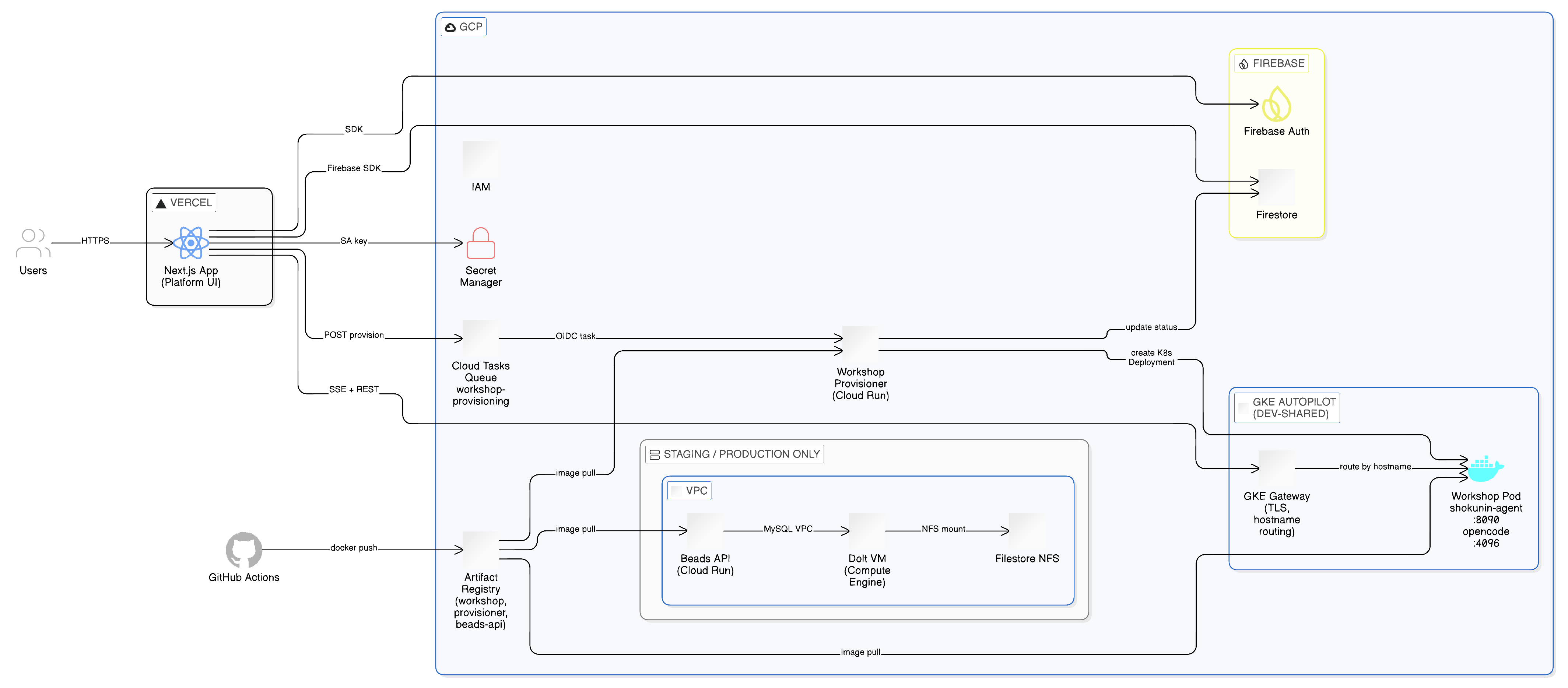Click the HTTPS edge label
The height and width of the screenshot is (688, 1568).
pos(95,241)
